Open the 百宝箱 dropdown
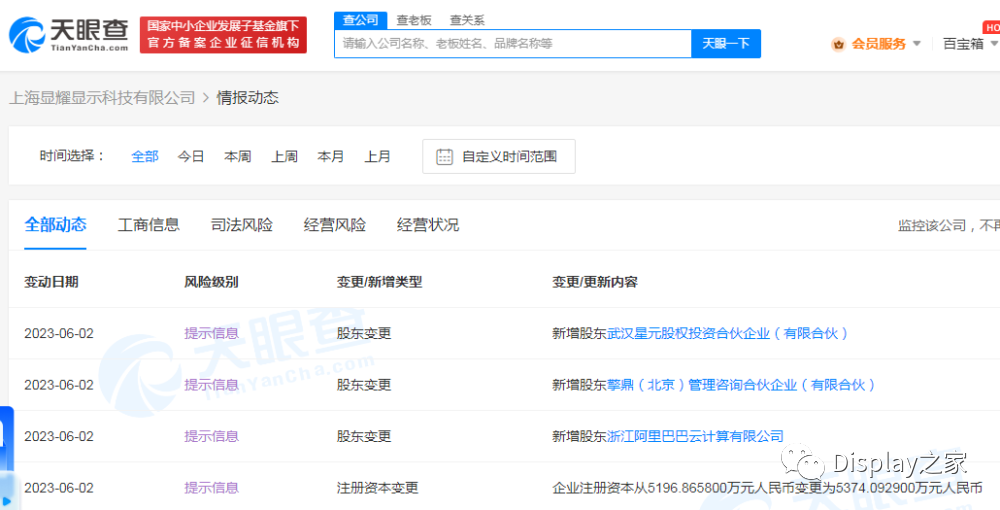 (971, 44)
